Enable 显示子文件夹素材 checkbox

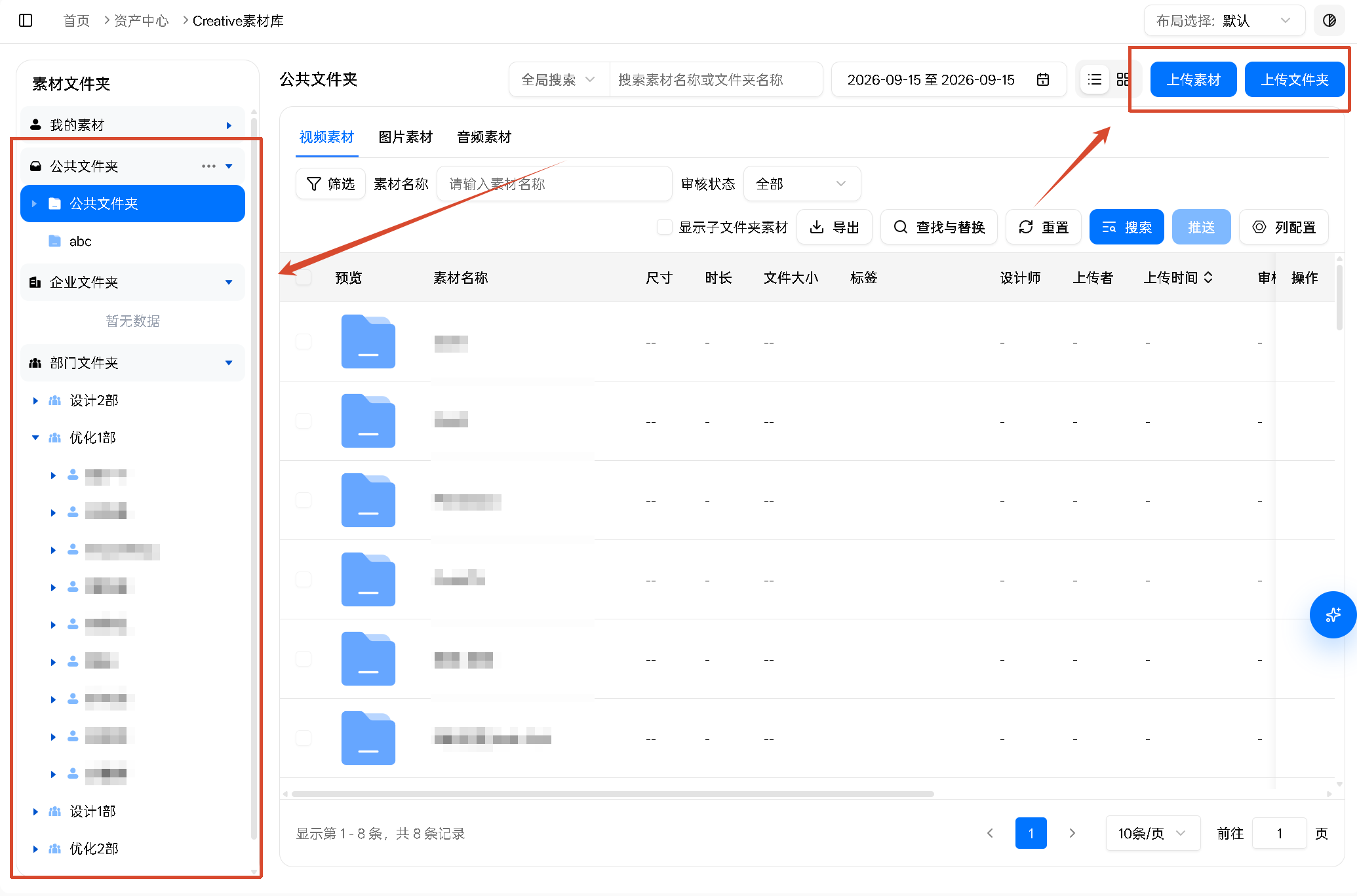[x=664, y=227]
